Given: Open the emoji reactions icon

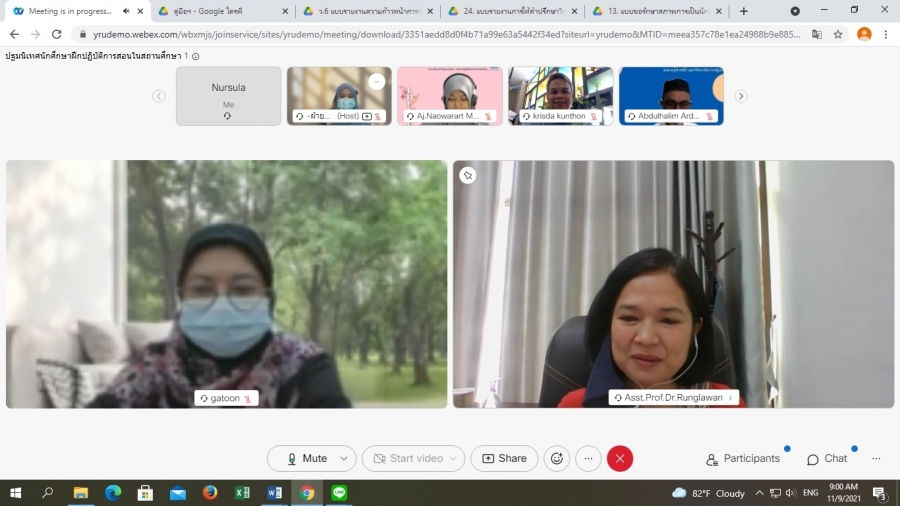Looking at the screenshot, I should coord(557,458).
